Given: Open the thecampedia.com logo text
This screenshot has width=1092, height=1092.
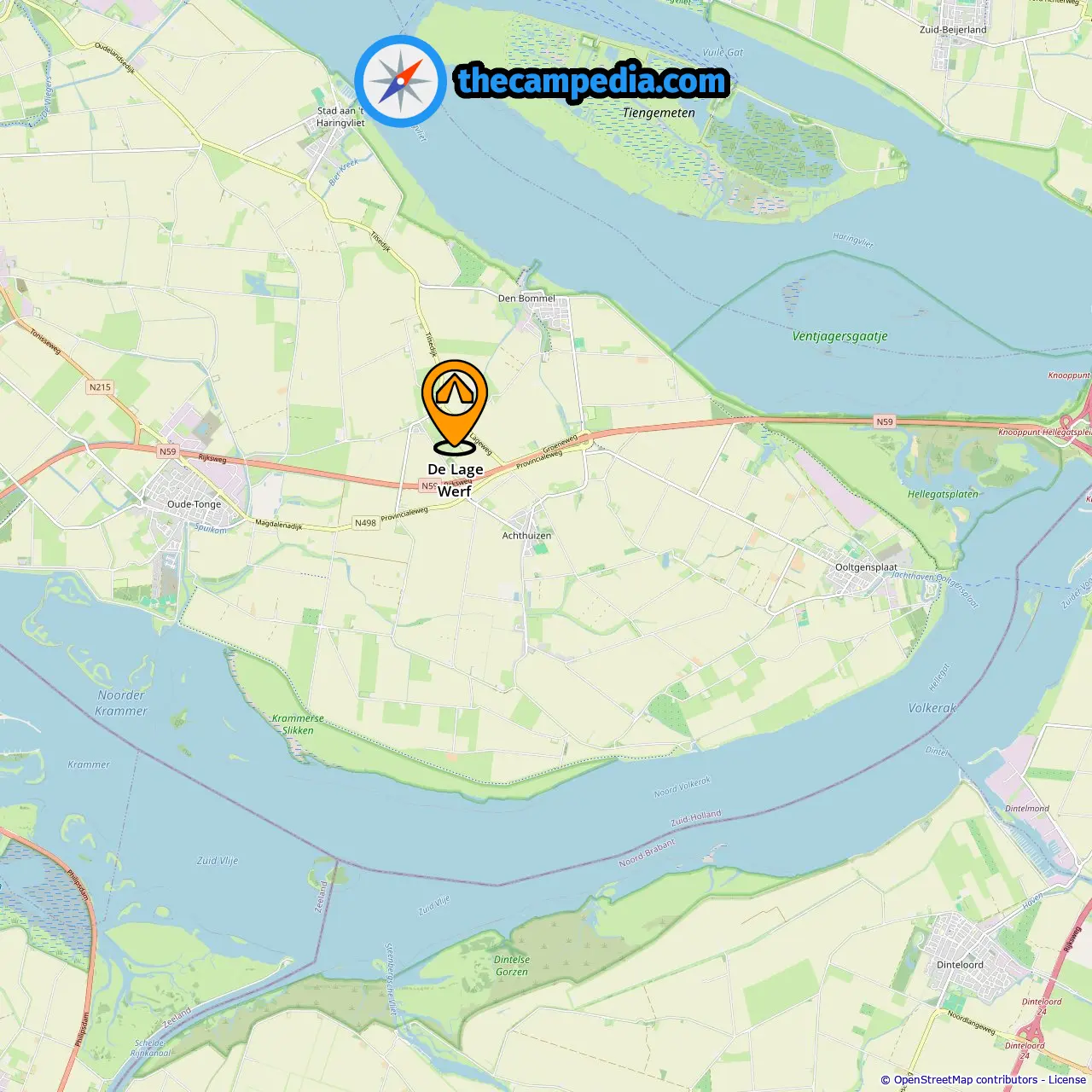Looking at the screenshot, I should click(592, 81).
